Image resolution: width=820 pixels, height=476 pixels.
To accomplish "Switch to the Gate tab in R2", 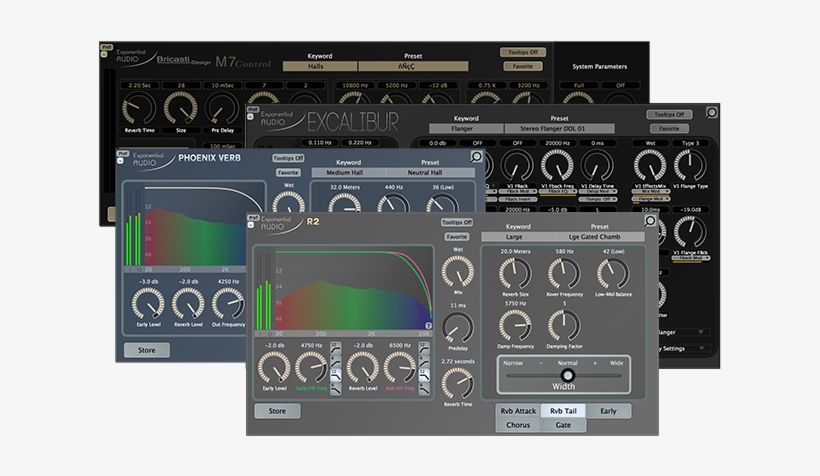I will [x=563, y=425].
